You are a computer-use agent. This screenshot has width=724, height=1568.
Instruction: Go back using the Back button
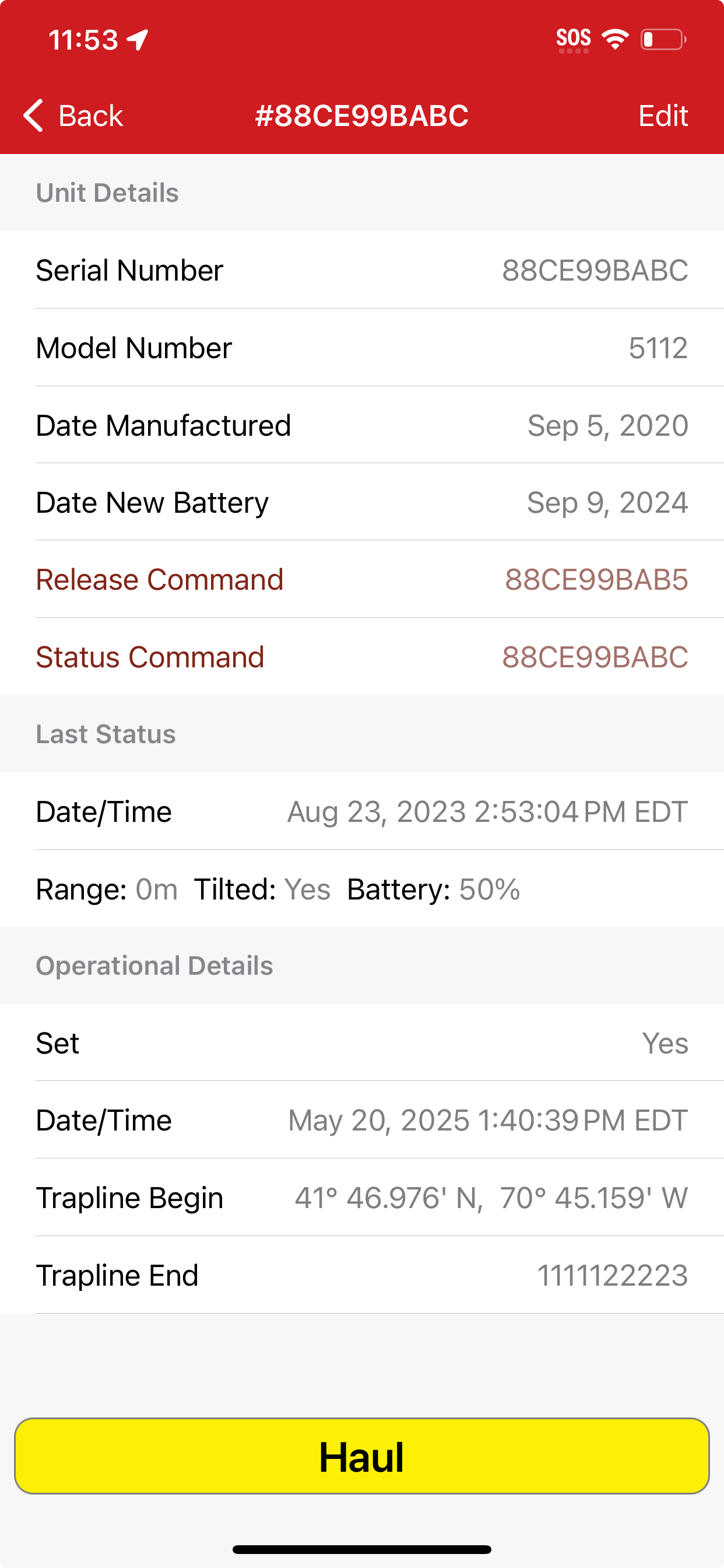(x=73, y=115)
